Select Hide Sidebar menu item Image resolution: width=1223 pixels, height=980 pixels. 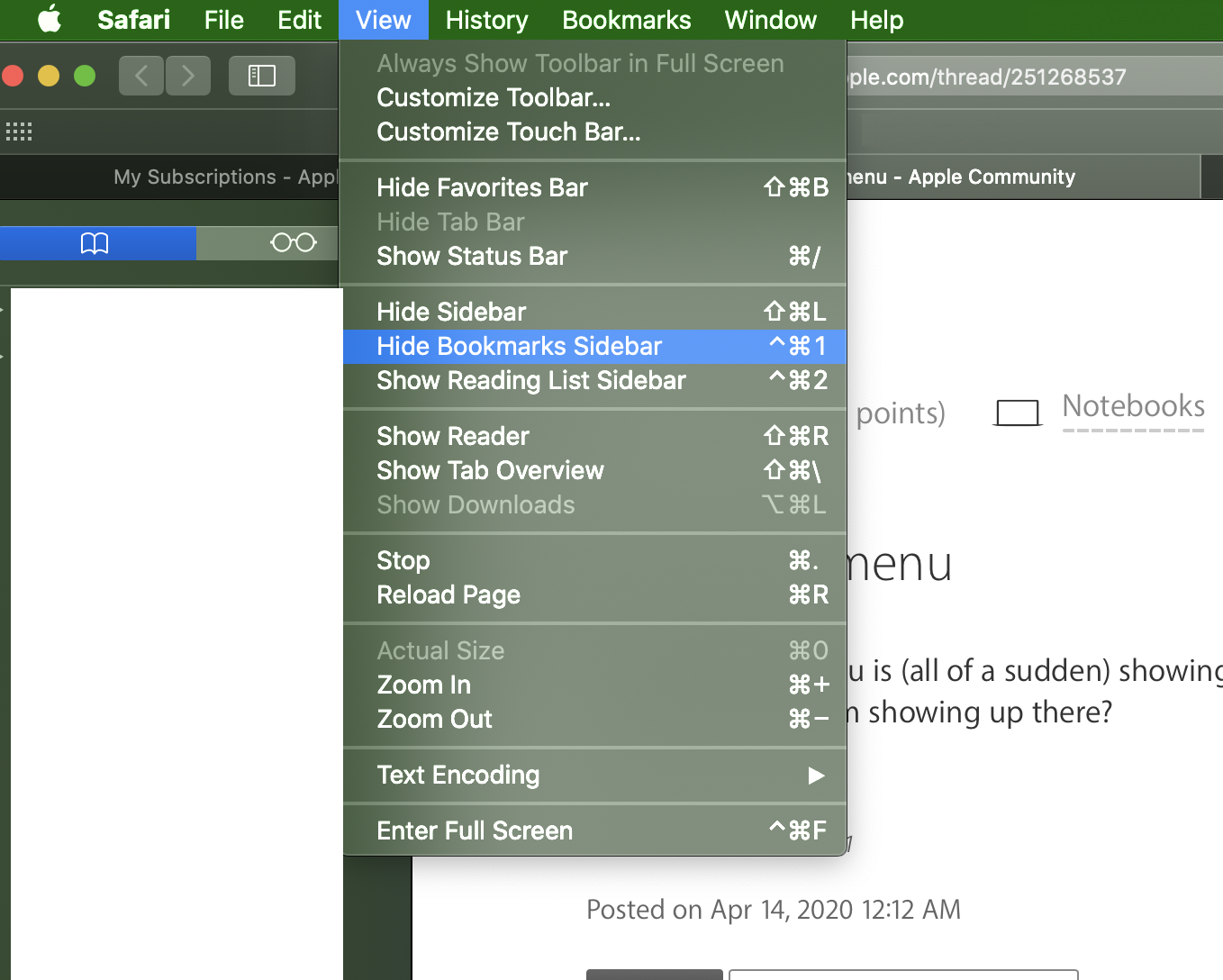594,312
